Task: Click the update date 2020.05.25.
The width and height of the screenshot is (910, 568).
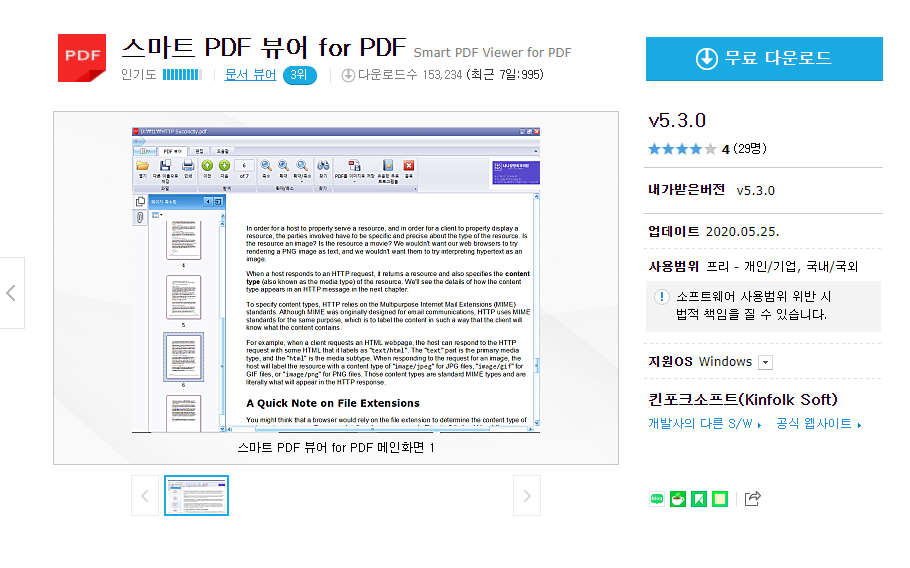Action: point(742,231)
